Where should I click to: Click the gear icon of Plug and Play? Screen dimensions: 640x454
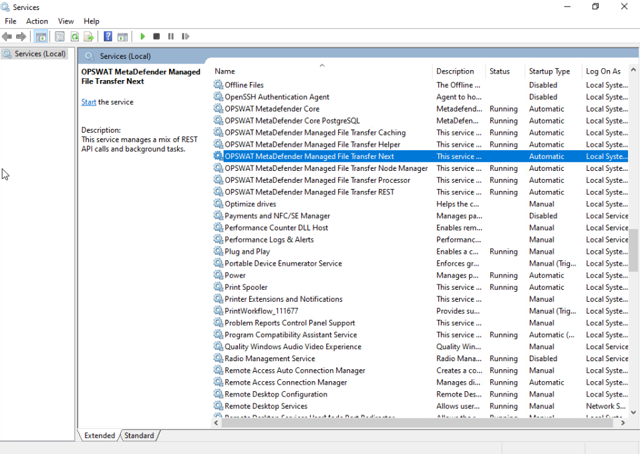click(218, 251)
